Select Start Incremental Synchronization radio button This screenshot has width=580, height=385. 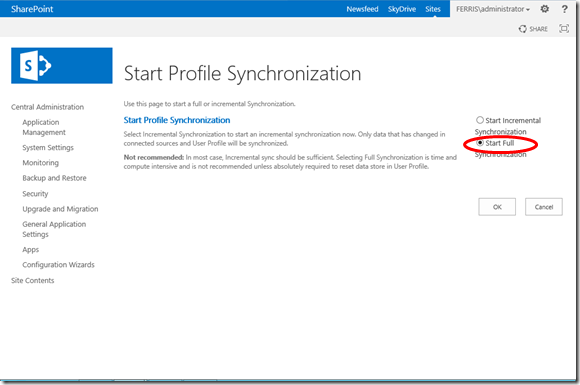tap(480, 120)
